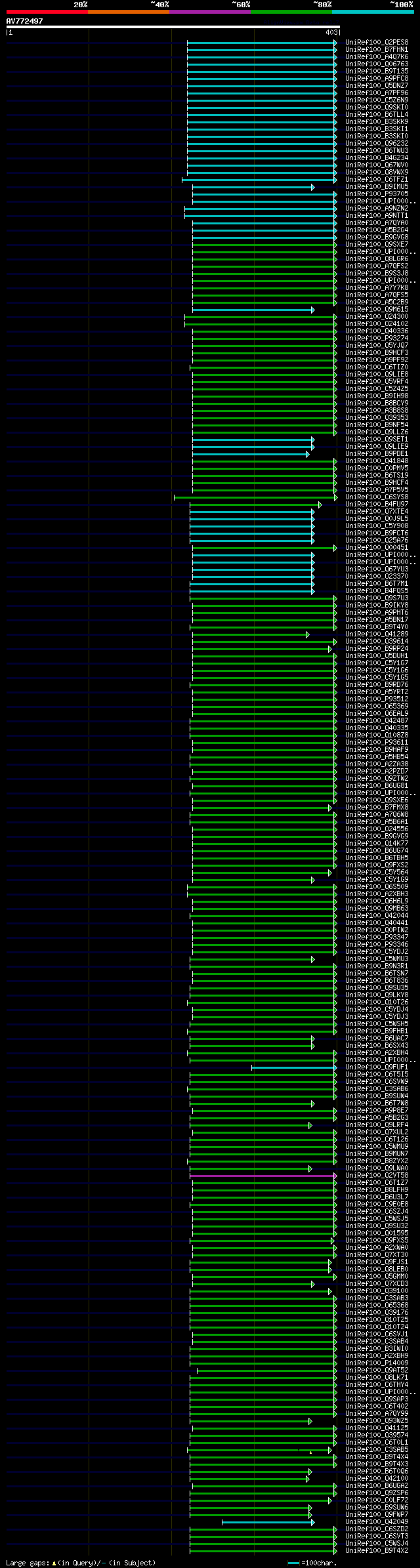This screenshot has height=1568, width=420.
Task: Click the purple ~60% identity legend segment
Action: tap(210, 11)
